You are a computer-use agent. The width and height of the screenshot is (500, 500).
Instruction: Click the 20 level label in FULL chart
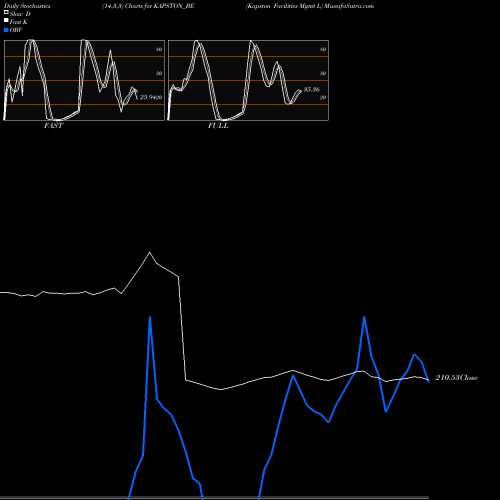323,97
